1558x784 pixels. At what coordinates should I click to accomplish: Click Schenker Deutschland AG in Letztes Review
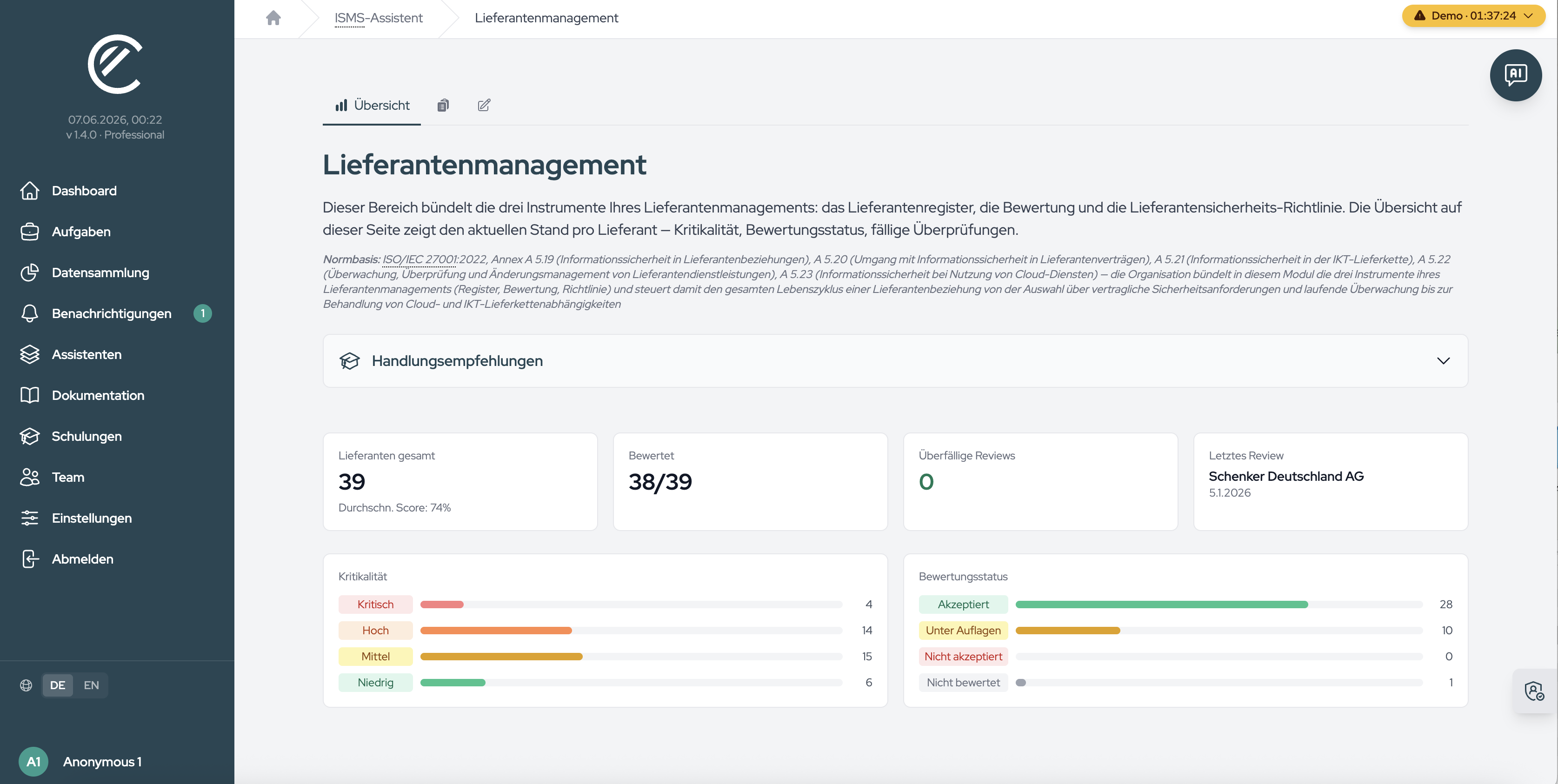pos(1286,476)
